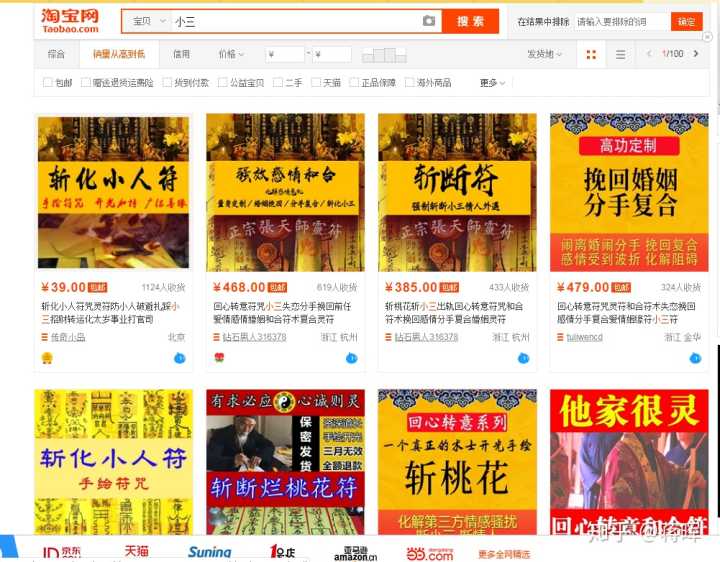Image resolution: width=720 pixels, height=562 pixels.
Task: Open the 斩化小人符 ¥39.00 product thumbnail
Action: 113,192
